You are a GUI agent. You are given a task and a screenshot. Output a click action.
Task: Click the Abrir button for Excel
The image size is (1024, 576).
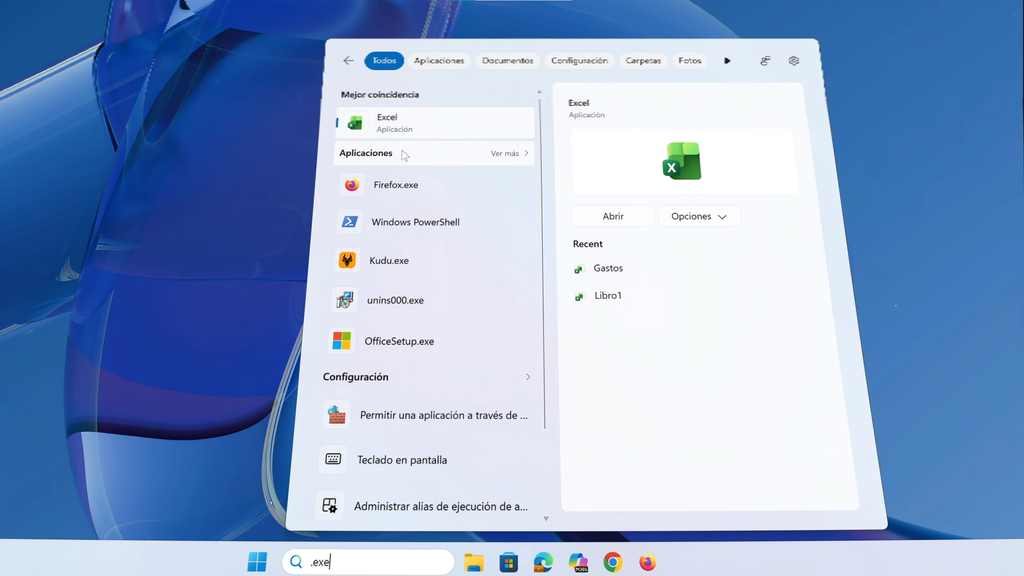(613, 216)
